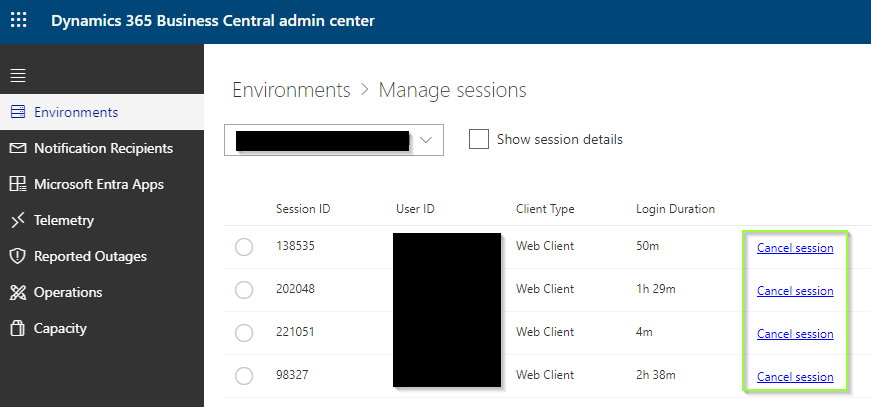Select radio button for session 98327

click(x=244, y=376)
